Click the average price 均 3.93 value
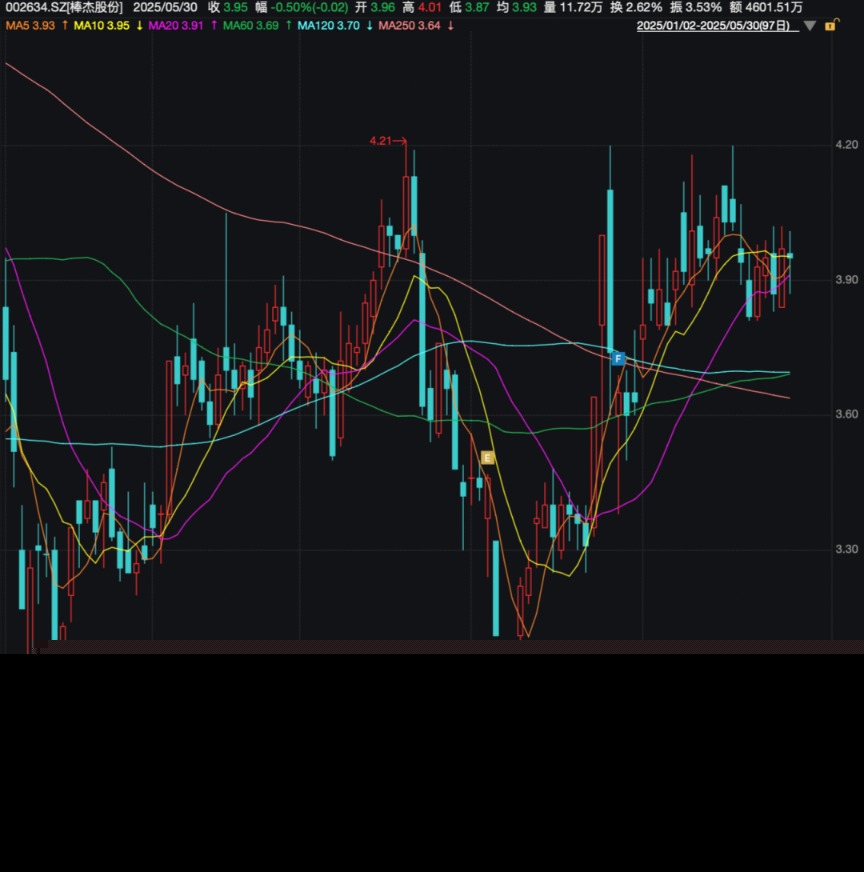Image resolution: width=864 pixels, height=872 pixels. coord(517,8)
